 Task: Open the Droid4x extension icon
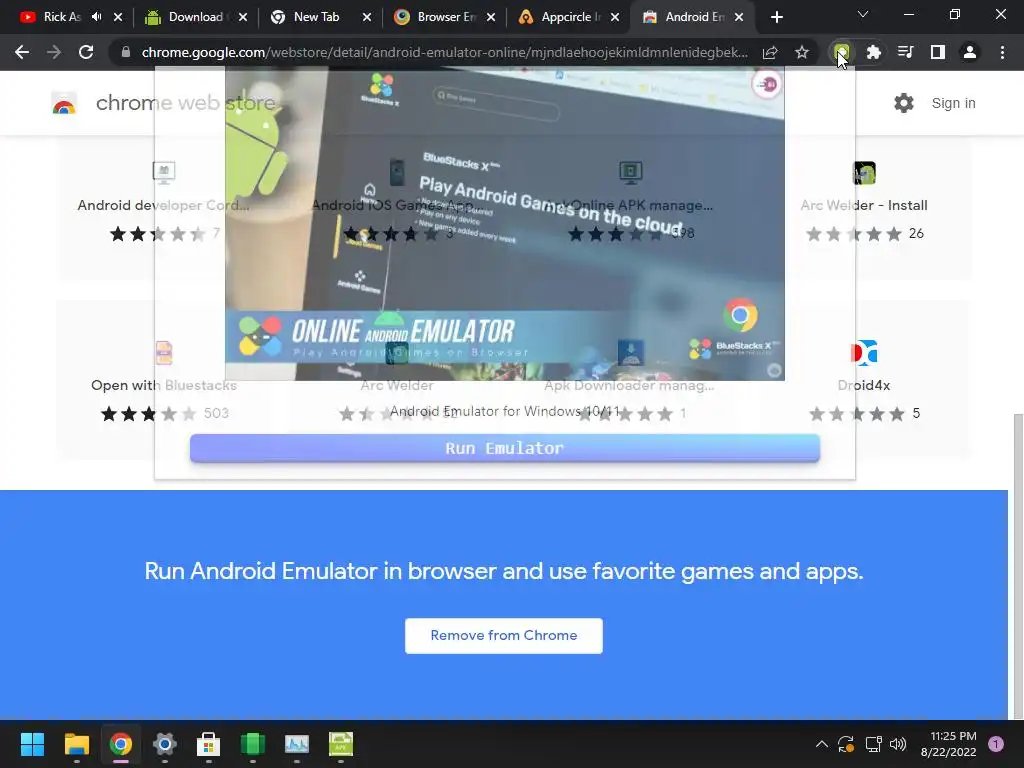[864, 353]
